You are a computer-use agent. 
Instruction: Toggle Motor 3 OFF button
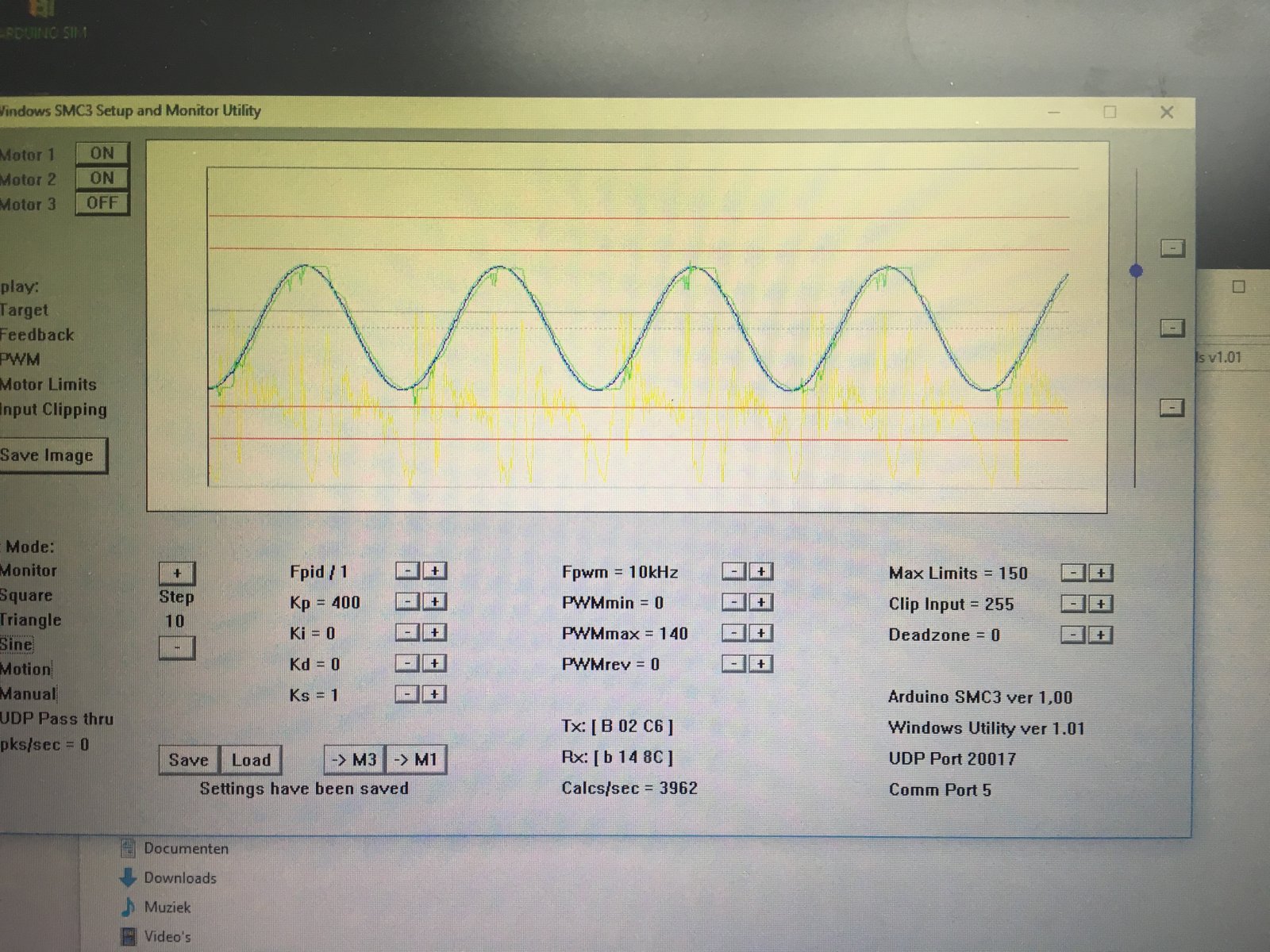(x=102, y=203)
